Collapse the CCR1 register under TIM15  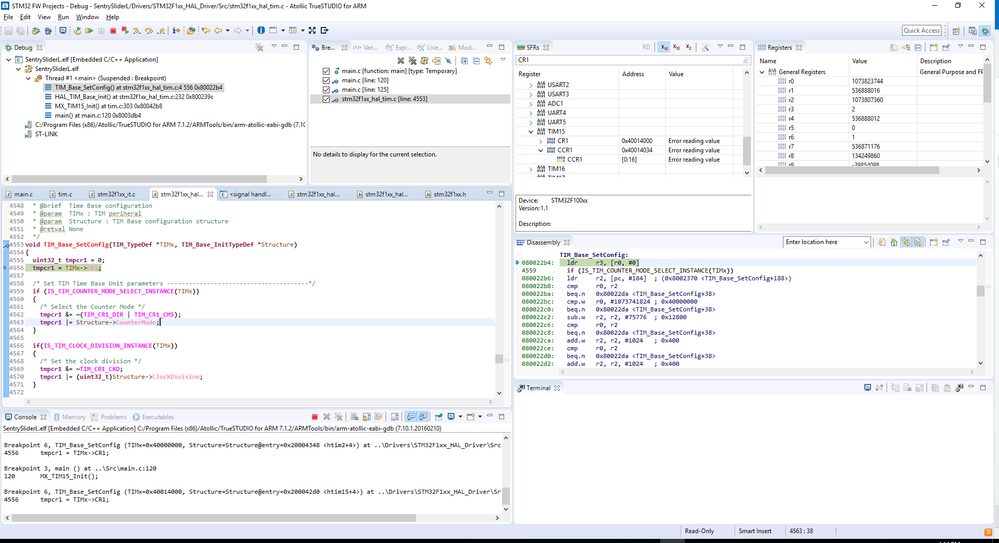click(541, 150)
